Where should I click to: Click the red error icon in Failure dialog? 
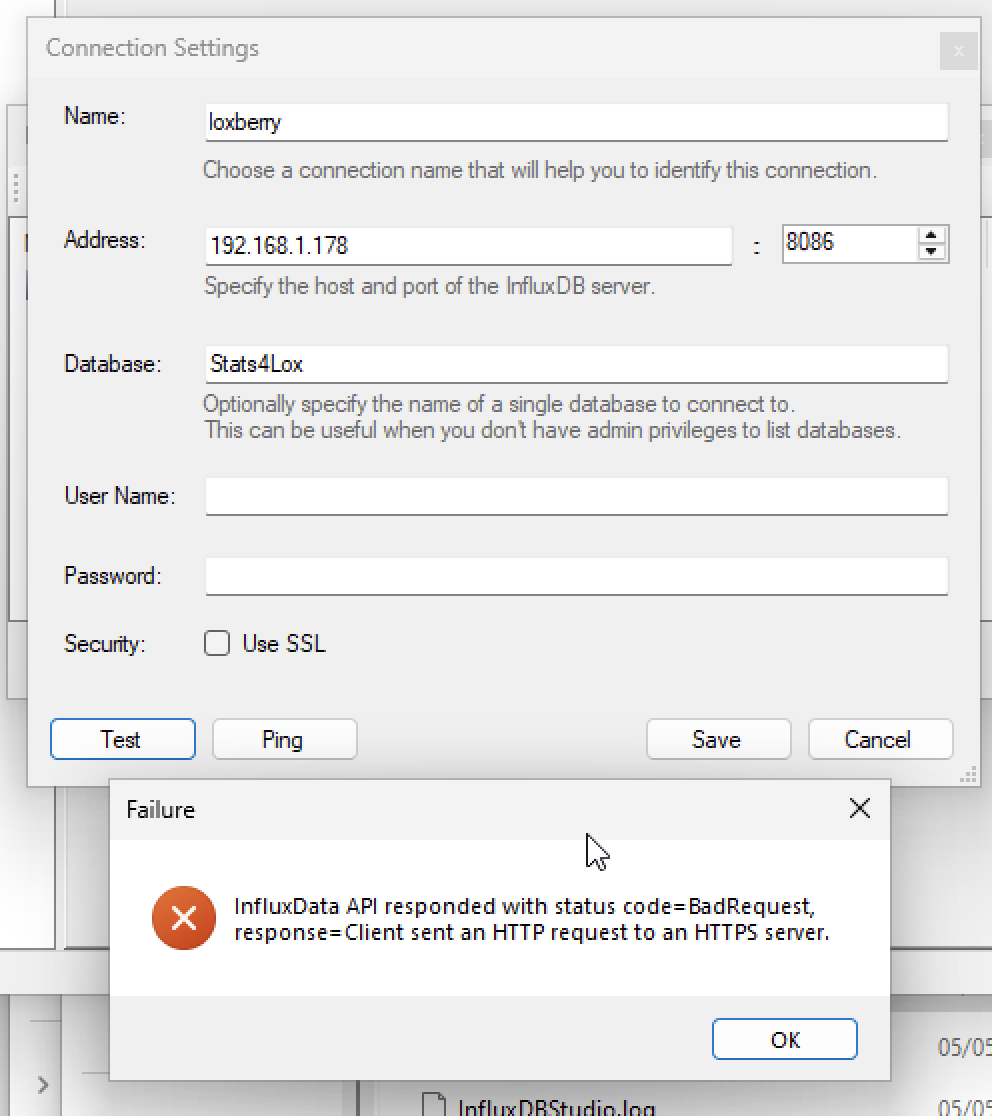(x=184, y=918)
